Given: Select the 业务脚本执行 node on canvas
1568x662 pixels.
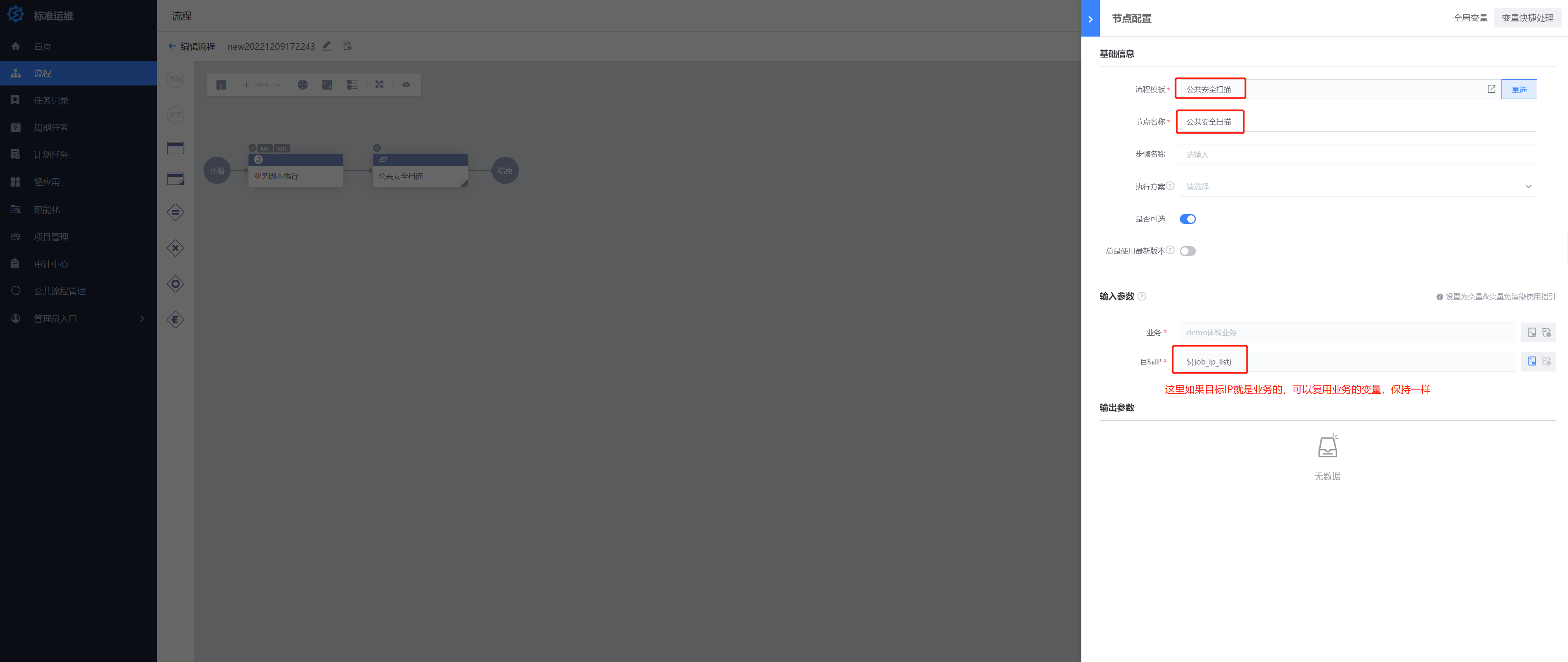Looking at the screenshot, I should pos(296,170).
